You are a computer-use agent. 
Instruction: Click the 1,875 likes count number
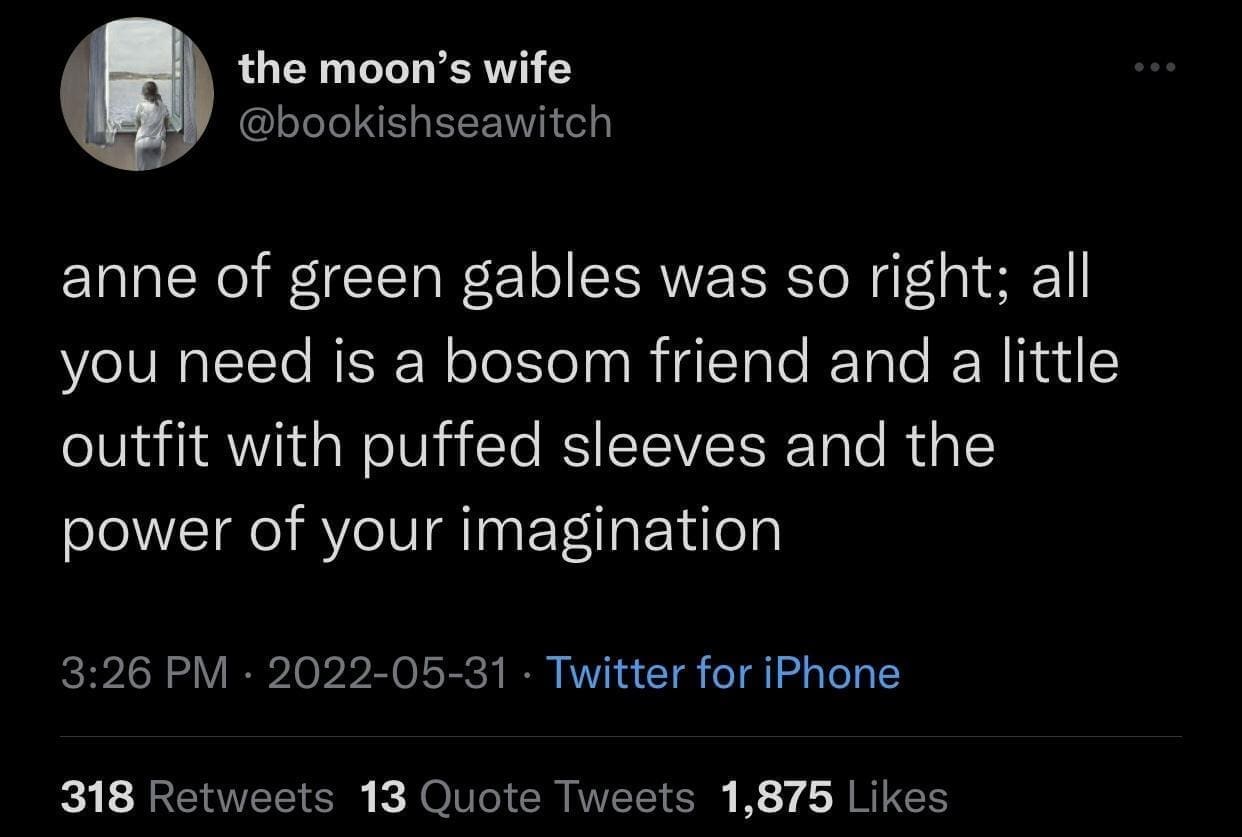[776, 797]
